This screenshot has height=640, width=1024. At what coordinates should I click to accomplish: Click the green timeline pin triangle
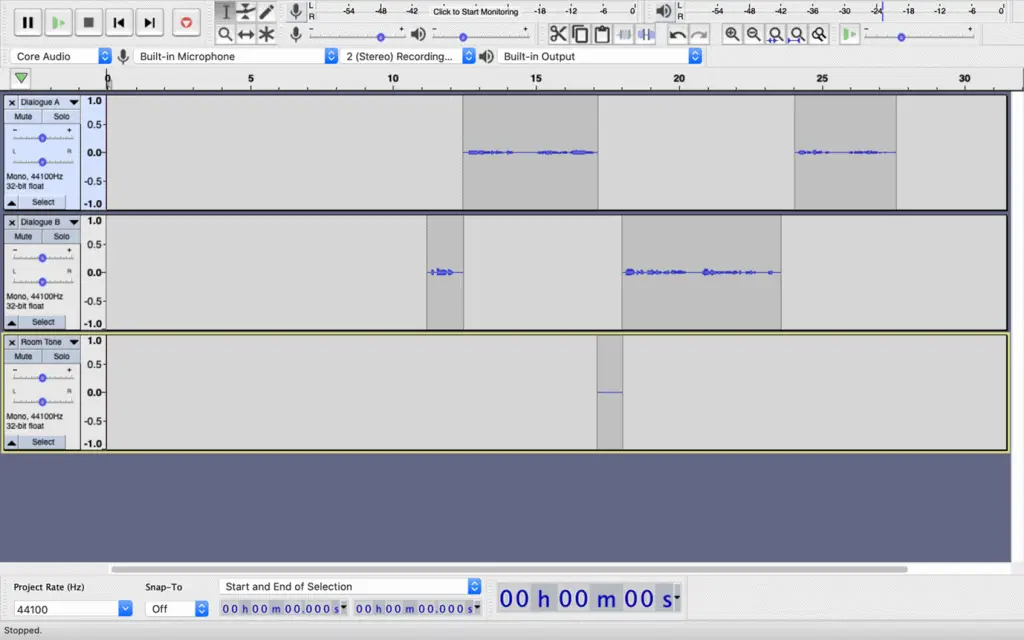(21, 78)
